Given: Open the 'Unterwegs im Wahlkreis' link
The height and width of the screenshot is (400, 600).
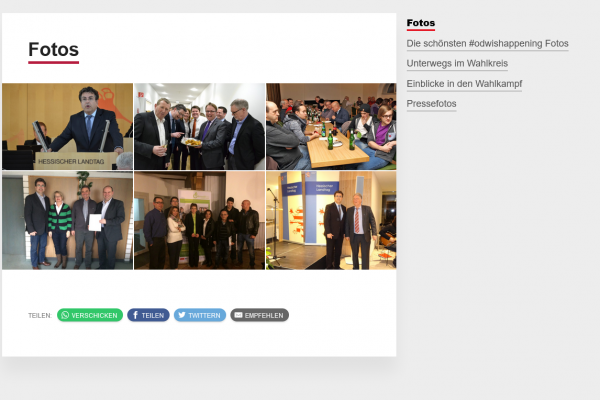Looking at the screenshot, I should coord(457,64).
